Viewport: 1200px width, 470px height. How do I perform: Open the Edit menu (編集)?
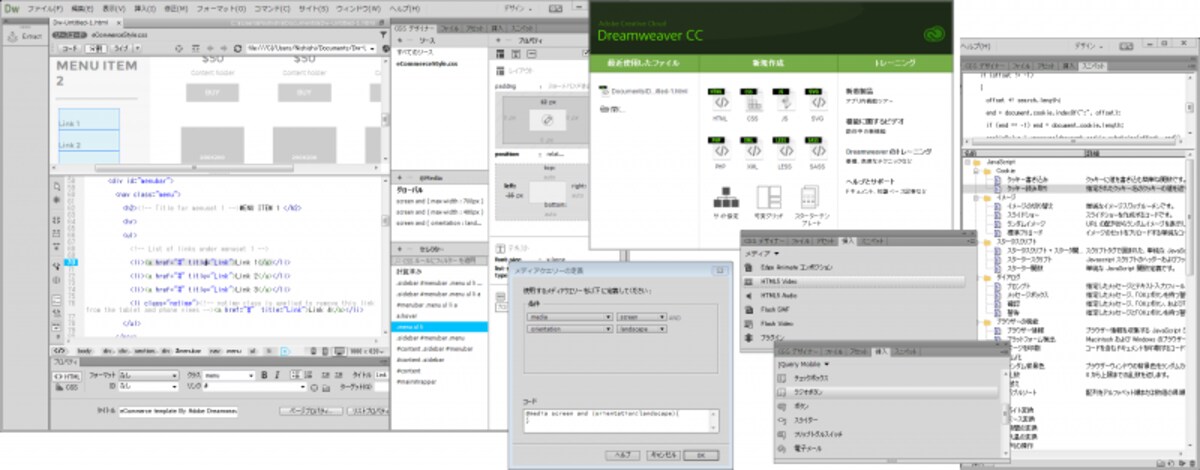[x=82, y=7]
